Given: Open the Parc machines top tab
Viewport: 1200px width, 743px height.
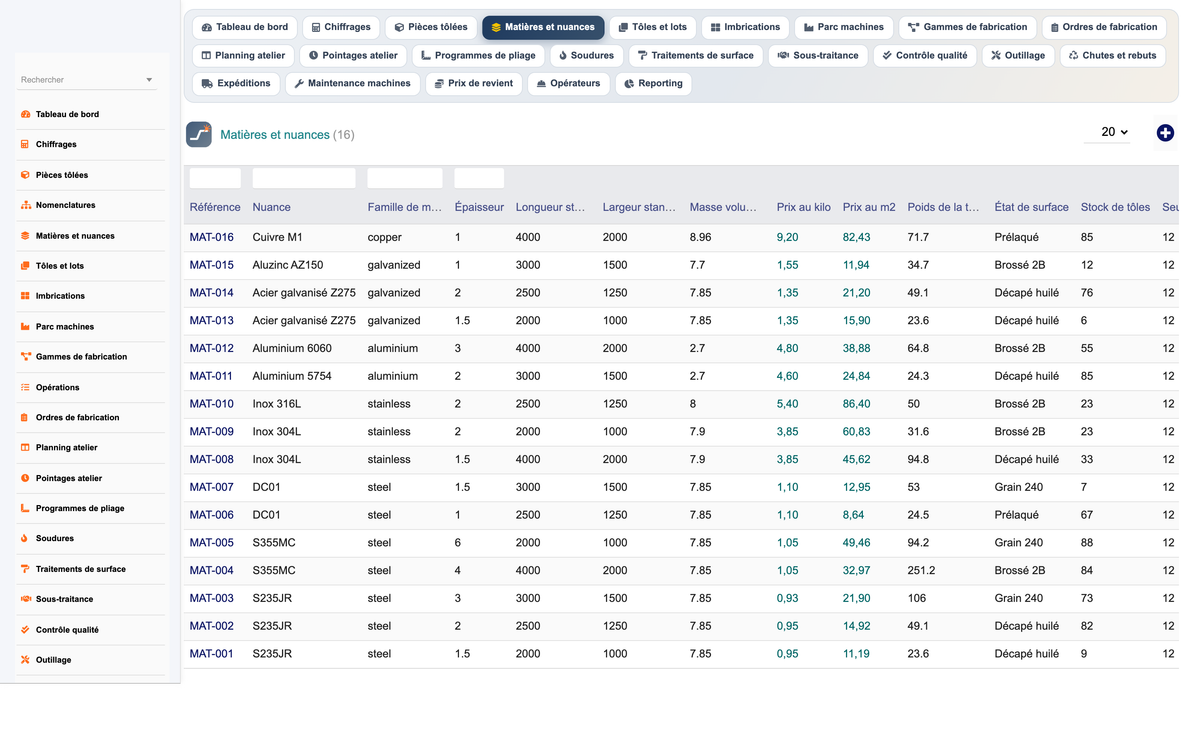Looking at the screenshot, I should (x=845, y=28).
